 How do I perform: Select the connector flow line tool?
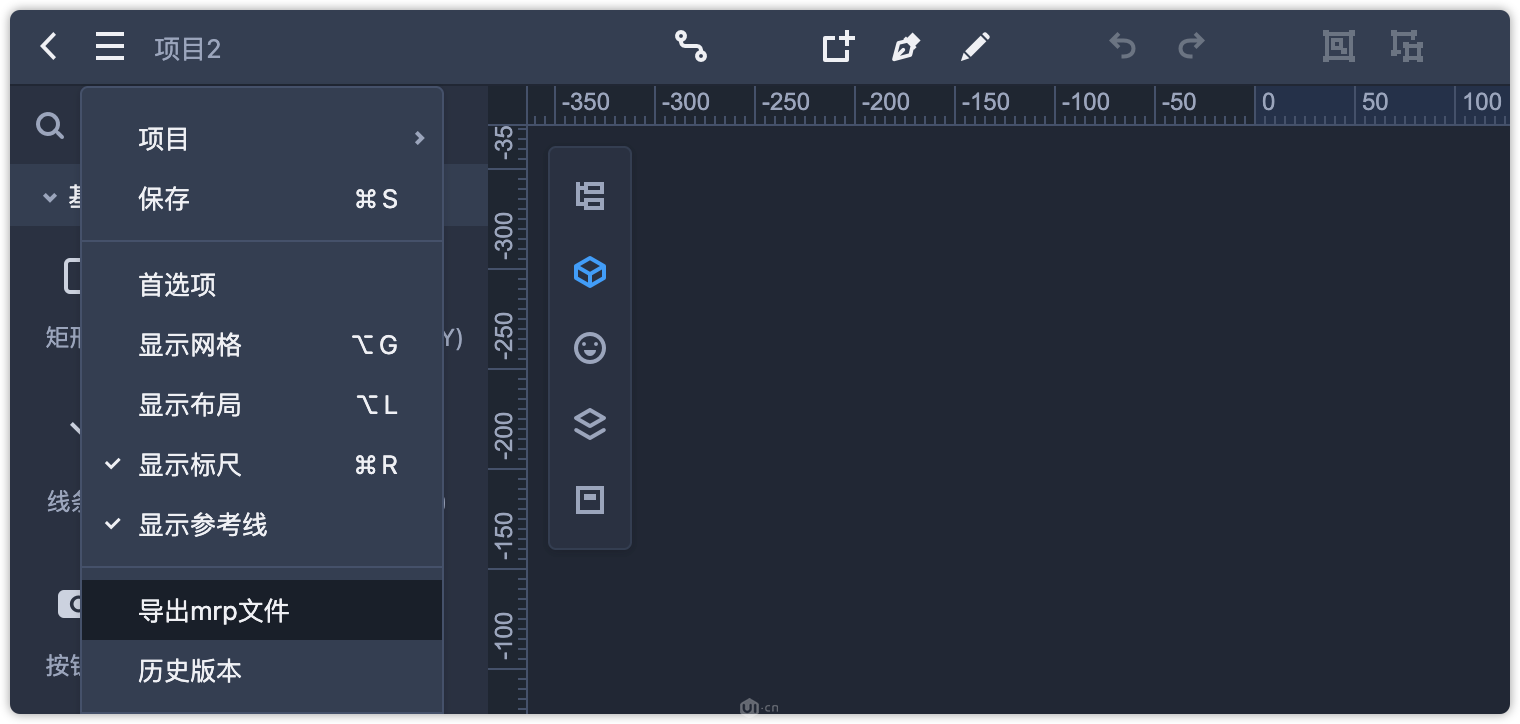coord(690,47)
